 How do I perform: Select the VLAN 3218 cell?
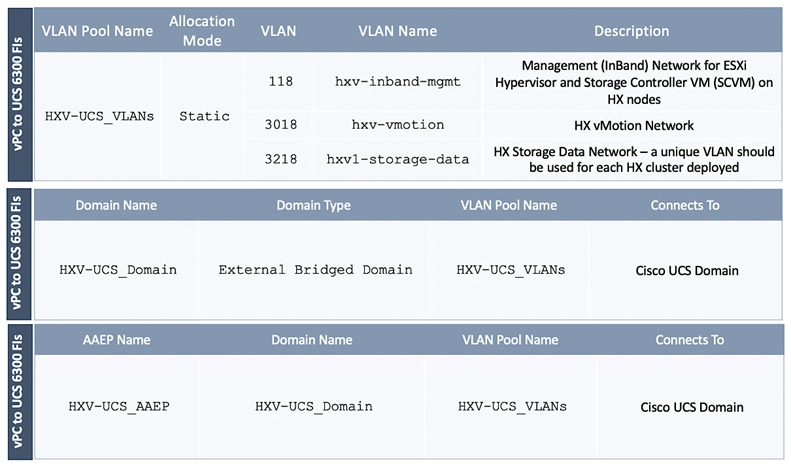[278, 158]
